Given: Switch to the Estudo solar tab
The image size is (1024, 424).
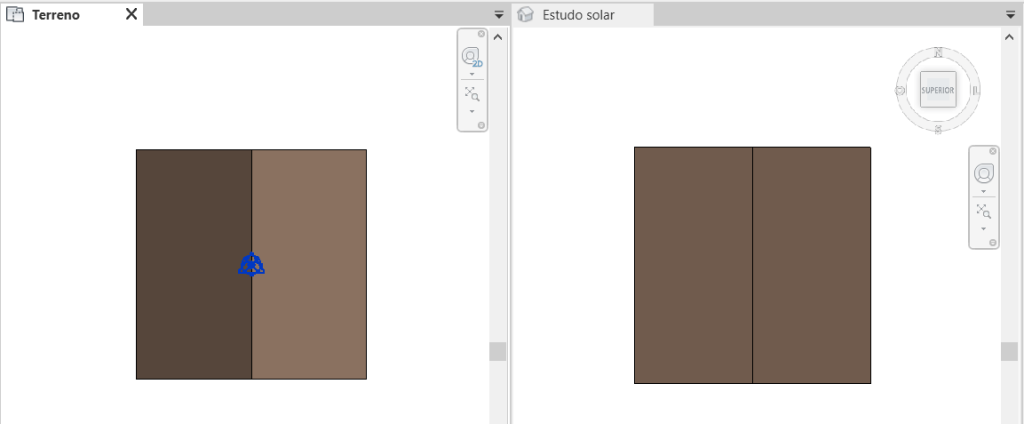Looking at the screenshot, I should (578, 15).
